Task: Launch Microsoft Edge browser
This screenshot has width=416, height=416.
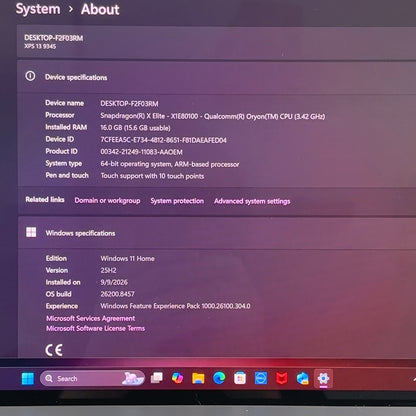Action: pos(219,378)
